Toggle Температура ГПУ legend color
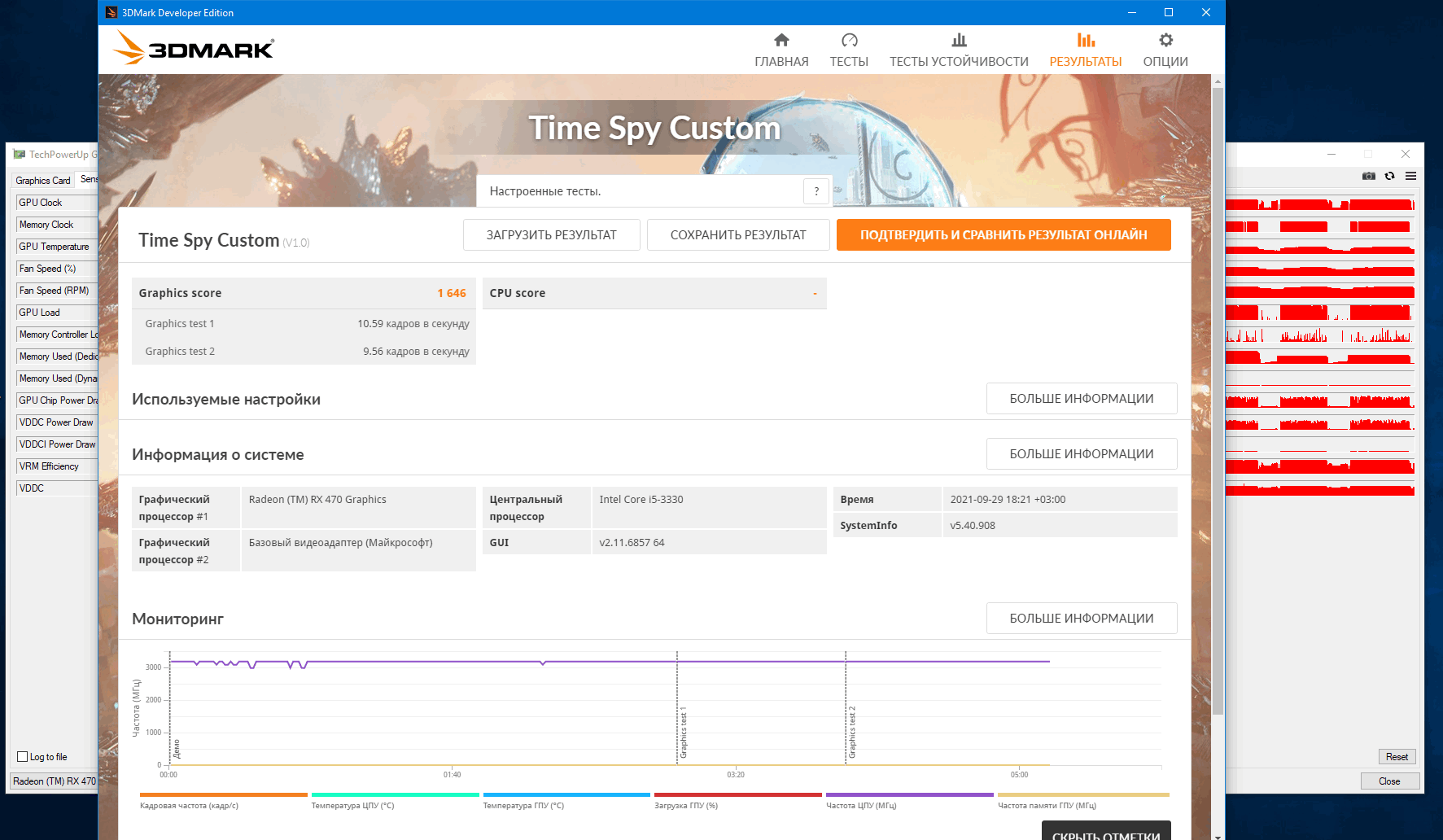 pyautogui.click(x=566, y=794)
